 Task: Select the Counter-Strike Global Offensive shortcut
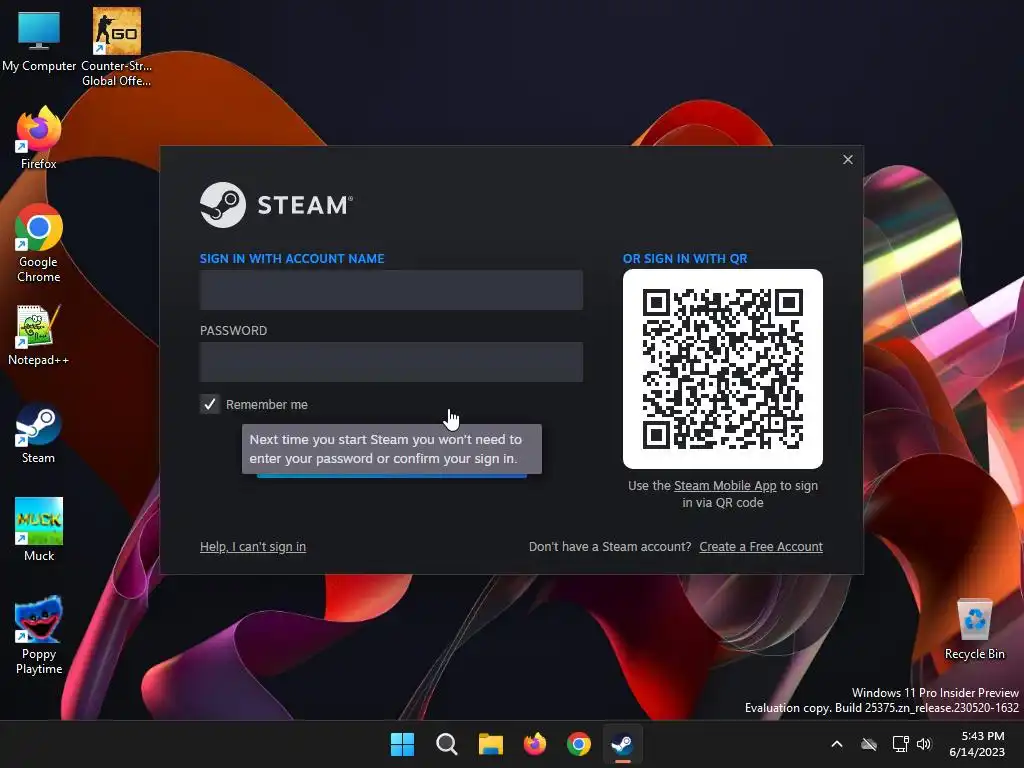point(116,47)
